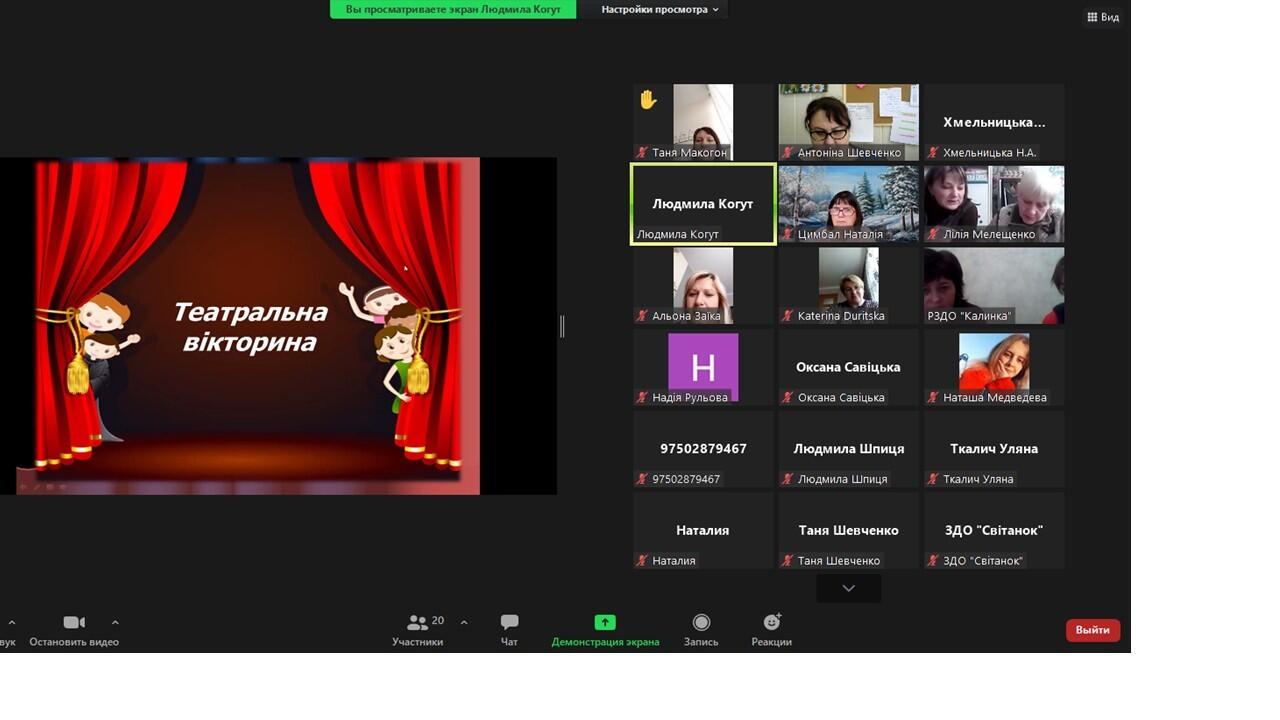Click the Демонстрация экрана label

click(x=605, y=642)
